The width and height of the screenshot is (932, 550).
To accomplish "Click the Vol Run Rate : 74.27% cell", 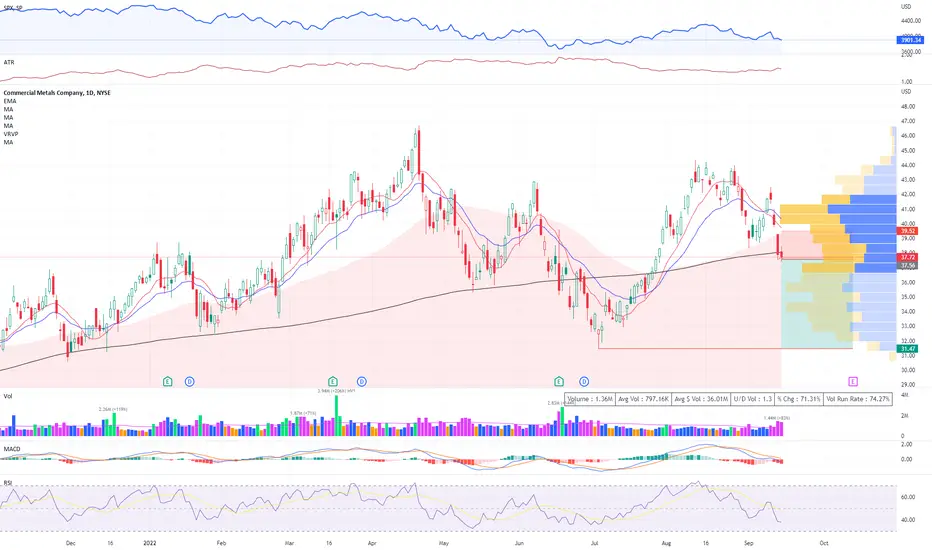I will point(858,399).
